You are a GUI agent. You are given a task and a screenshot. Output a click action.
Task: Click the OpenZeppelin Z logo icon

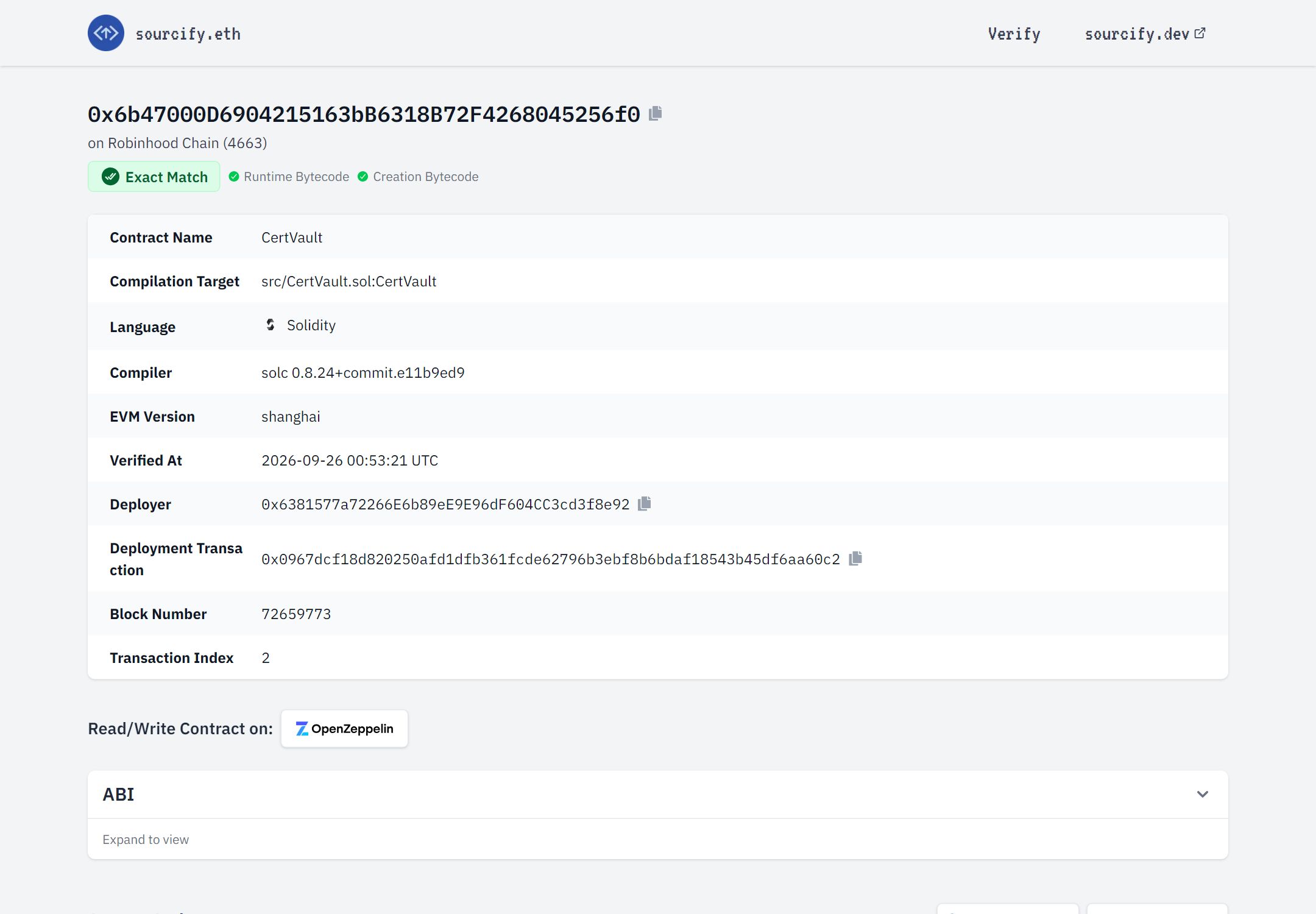tap(302, 729)
